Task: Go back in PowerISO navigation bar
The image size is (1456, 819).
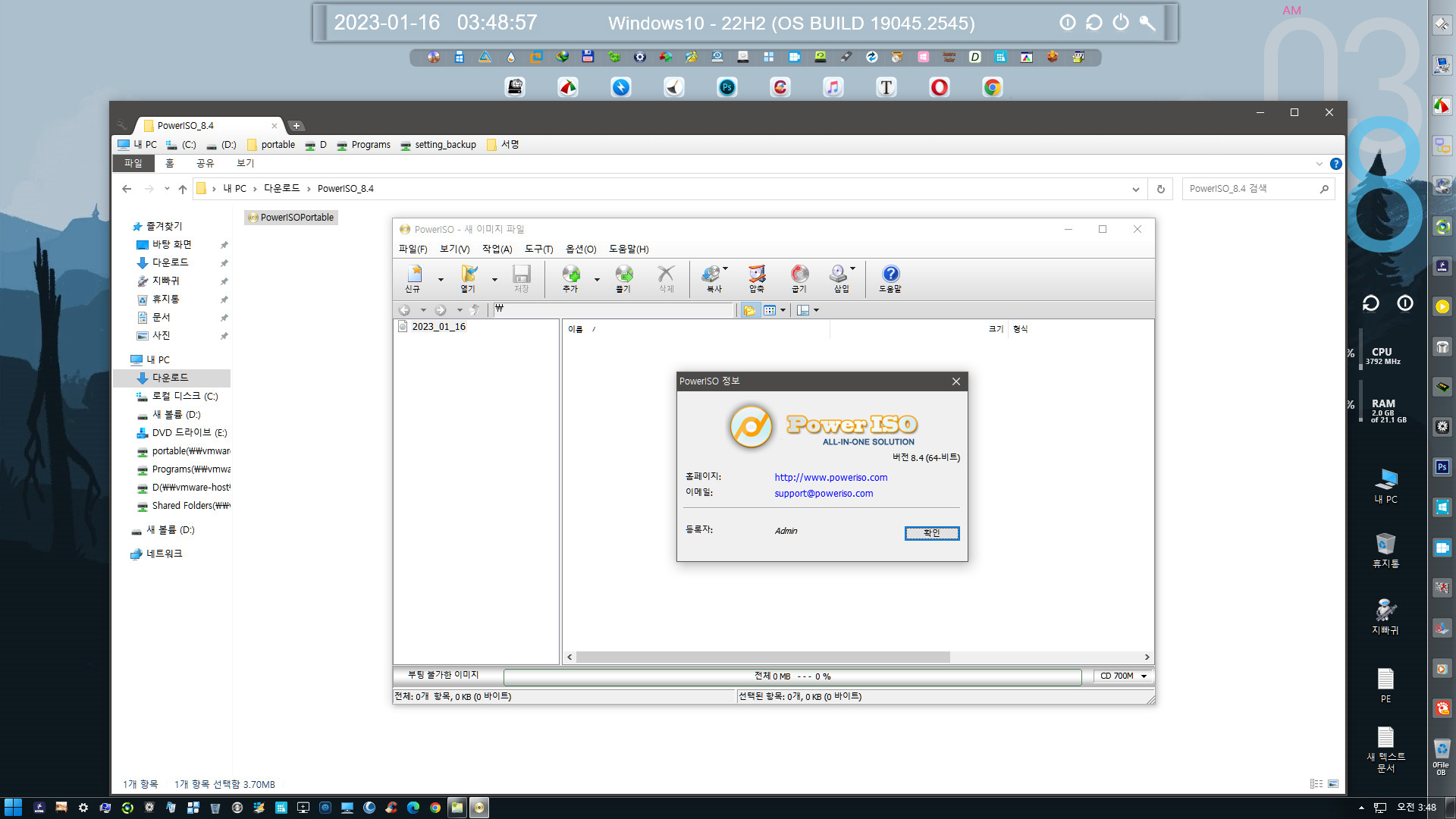Action: [x=405, y=310]
